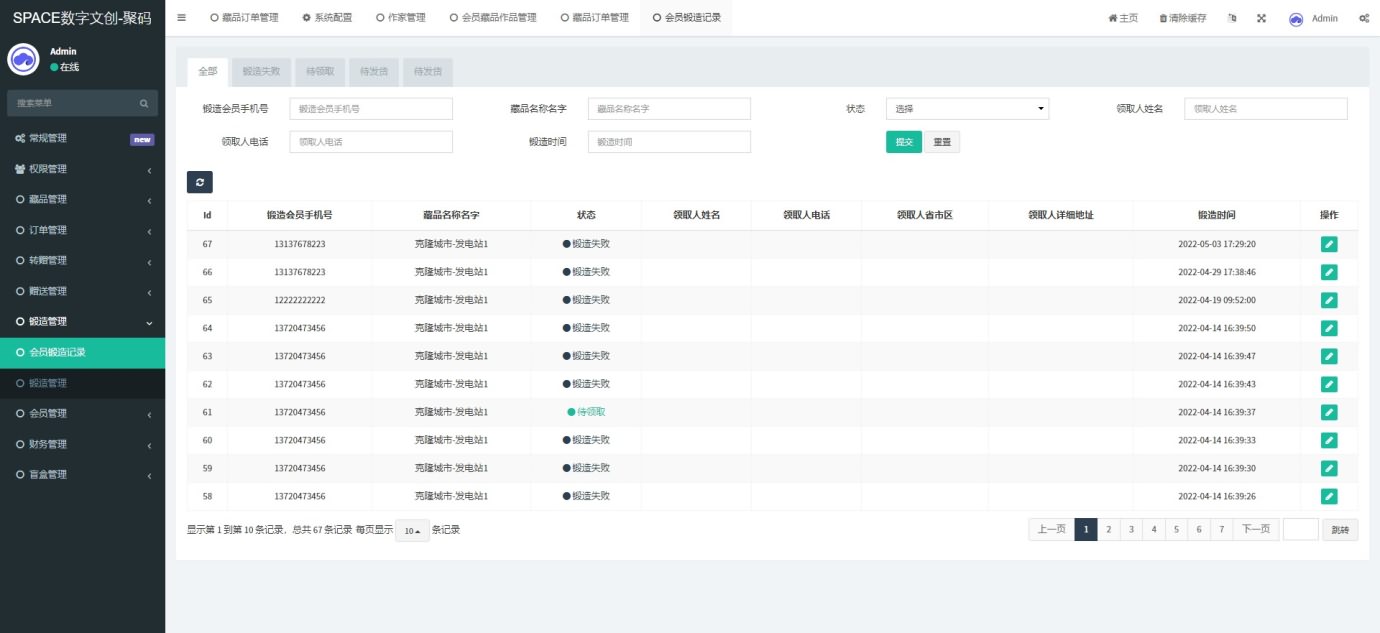1380x633 pixels.
Task: Focus the 锻造会员手机号 input field
Action: [x=371, y=109]
